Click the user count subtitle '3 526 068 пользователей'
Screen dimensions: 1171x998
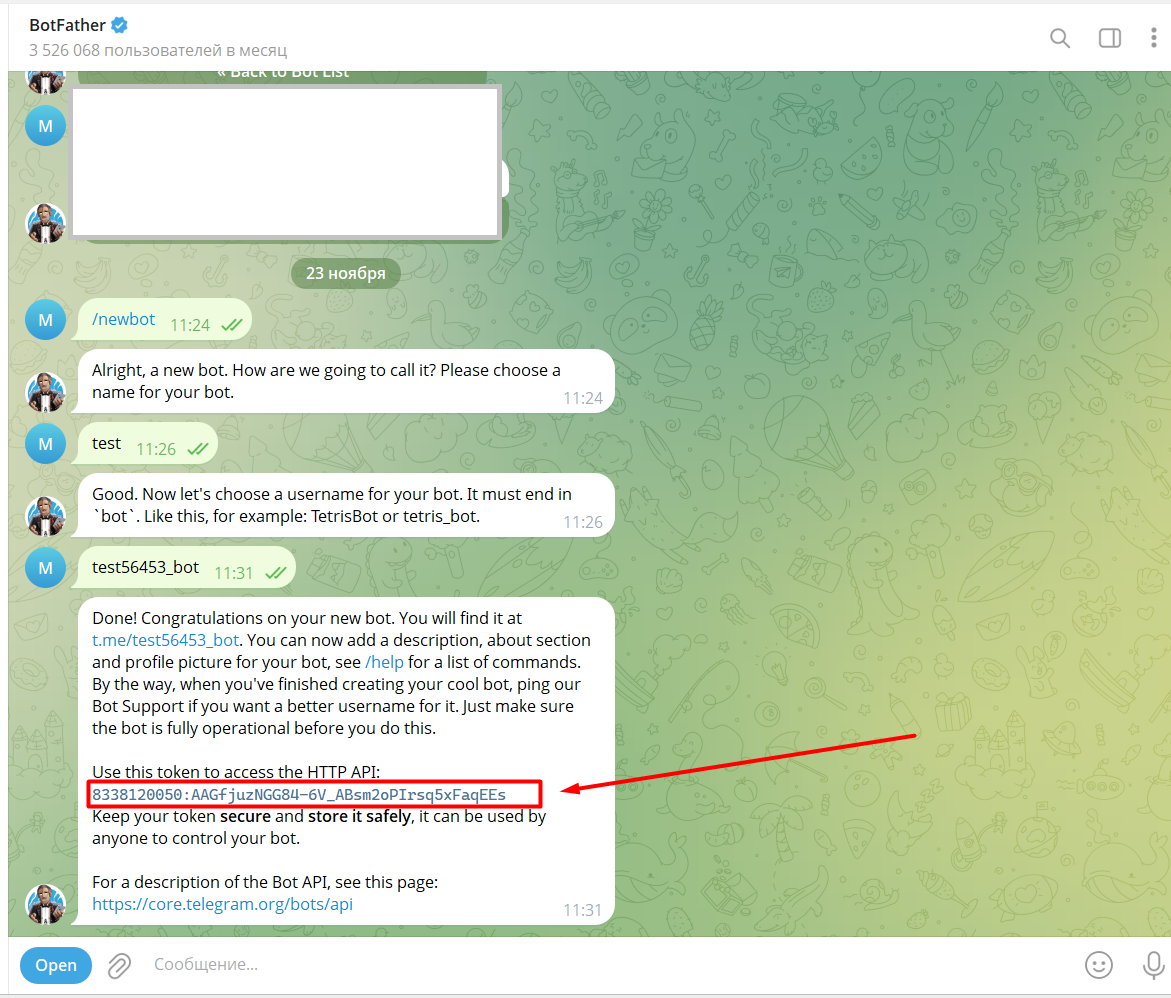[x=158, y=50]
